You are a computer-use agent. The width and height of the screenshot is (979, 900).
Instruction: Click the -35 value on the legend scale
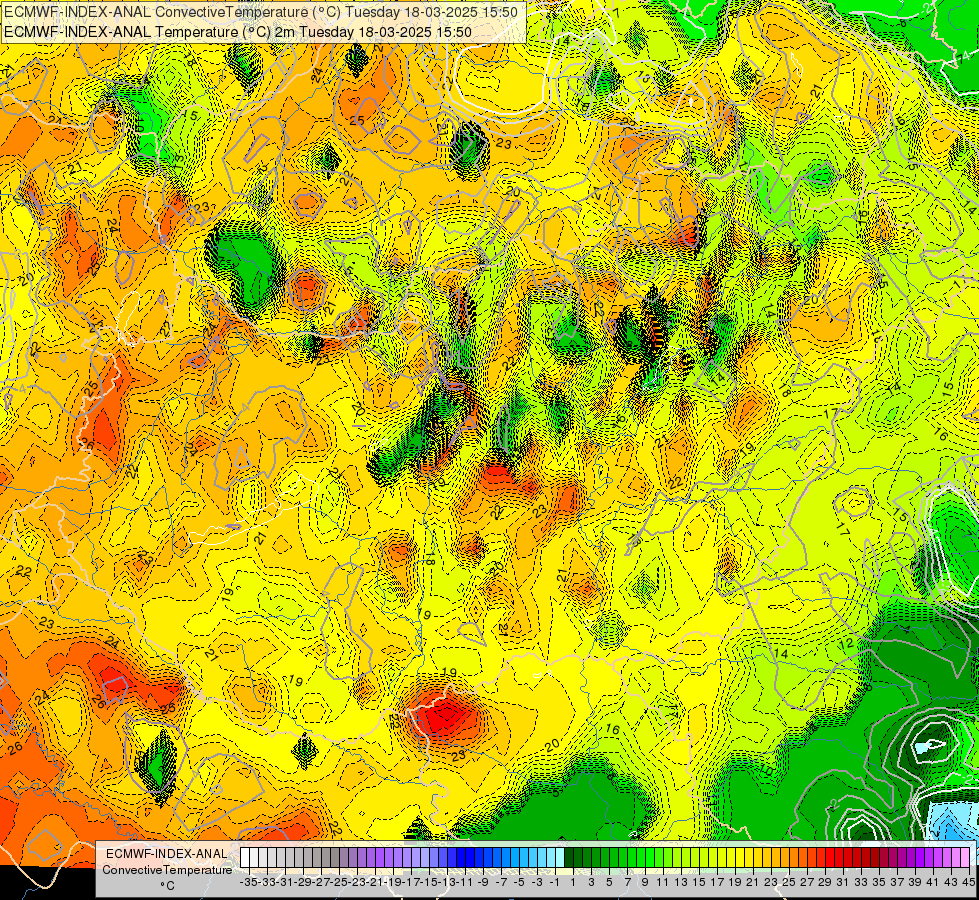tap(248, 882)
